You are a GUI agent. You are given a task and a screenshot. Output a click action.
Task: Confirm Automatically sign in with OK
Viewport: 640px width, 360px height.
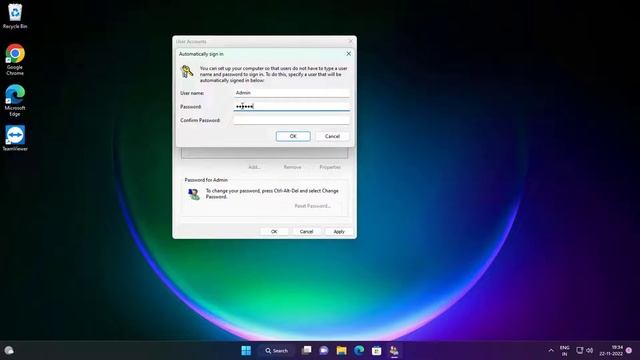point(293,136)
